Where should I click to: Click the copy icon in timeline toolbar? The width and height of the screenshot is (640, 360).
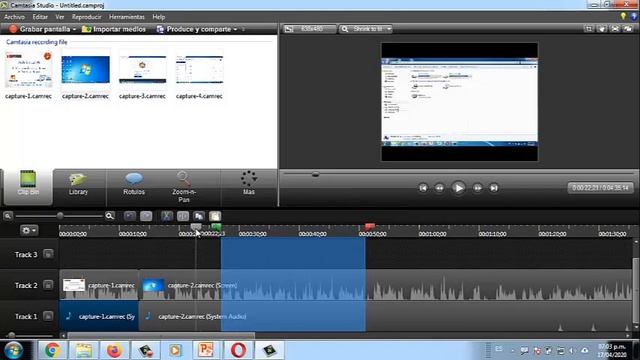tap(199, 216)
